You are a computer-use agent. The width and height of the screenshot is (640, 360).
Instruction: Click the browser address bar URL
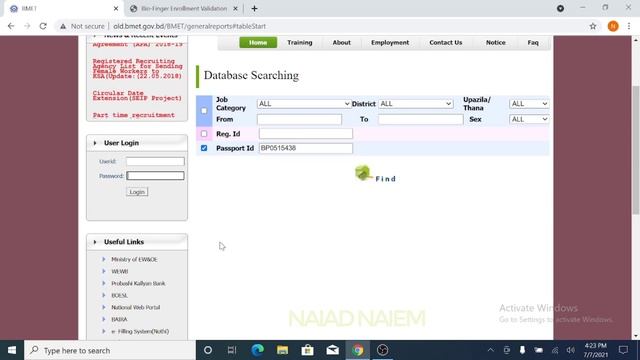click(x=189, y=26)
